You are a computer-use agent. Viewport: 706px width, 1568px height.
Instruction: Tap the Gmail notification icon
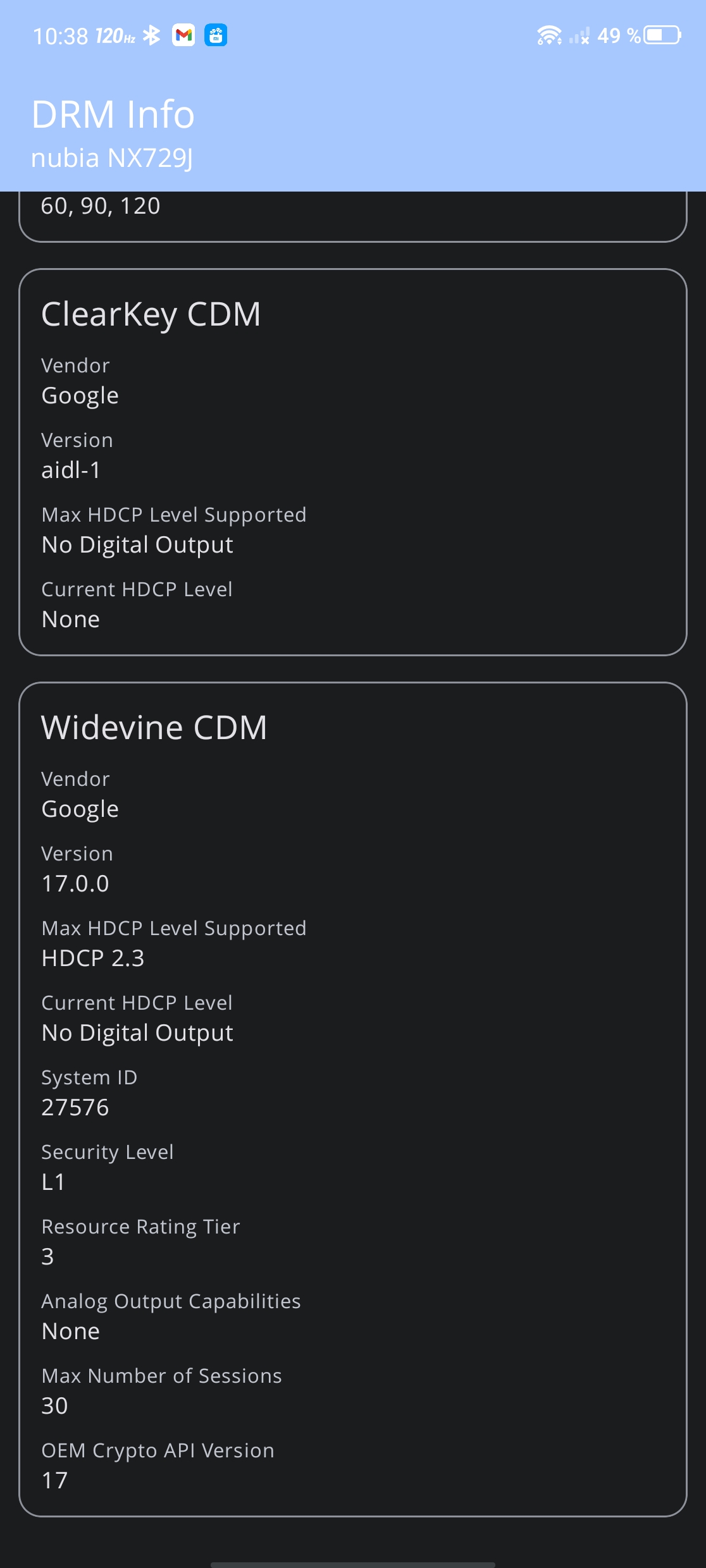(x=183, y=35)
